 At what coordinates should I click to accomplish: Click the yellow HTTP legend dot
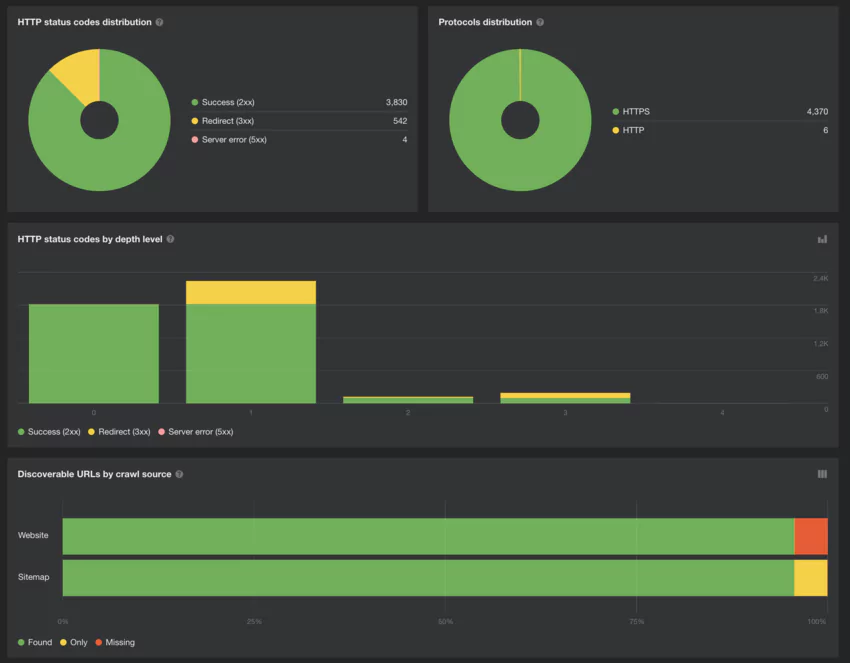coord(618,130)
